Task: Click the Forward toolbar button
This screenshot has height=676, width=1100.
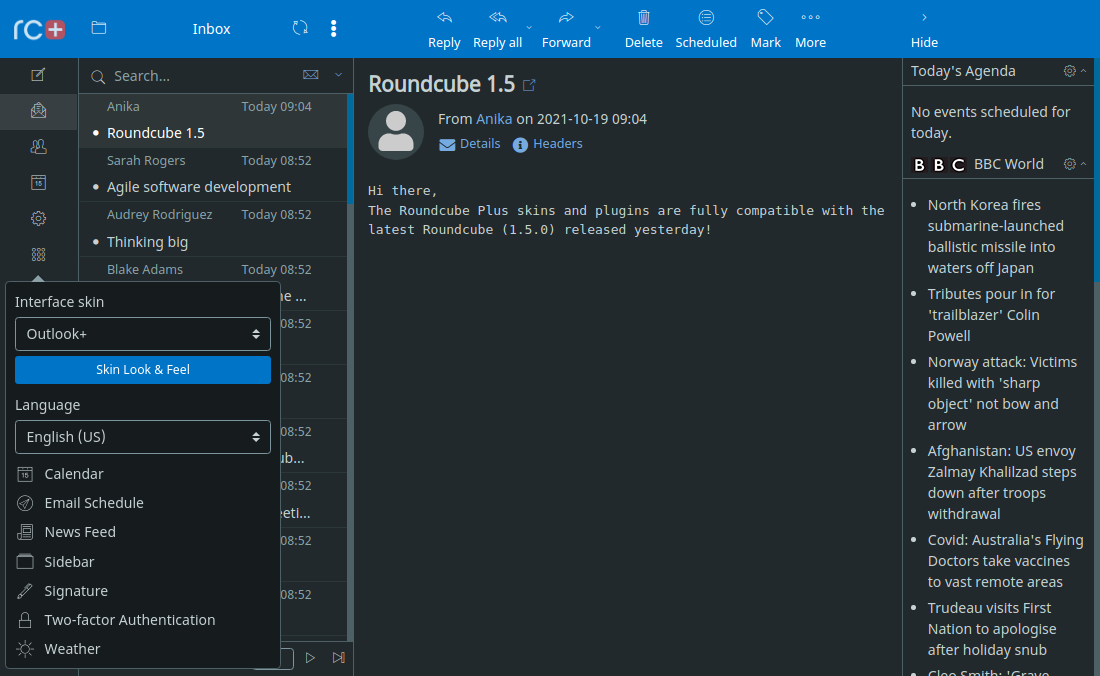Action: pyautogui.click(x=566, y=29)
